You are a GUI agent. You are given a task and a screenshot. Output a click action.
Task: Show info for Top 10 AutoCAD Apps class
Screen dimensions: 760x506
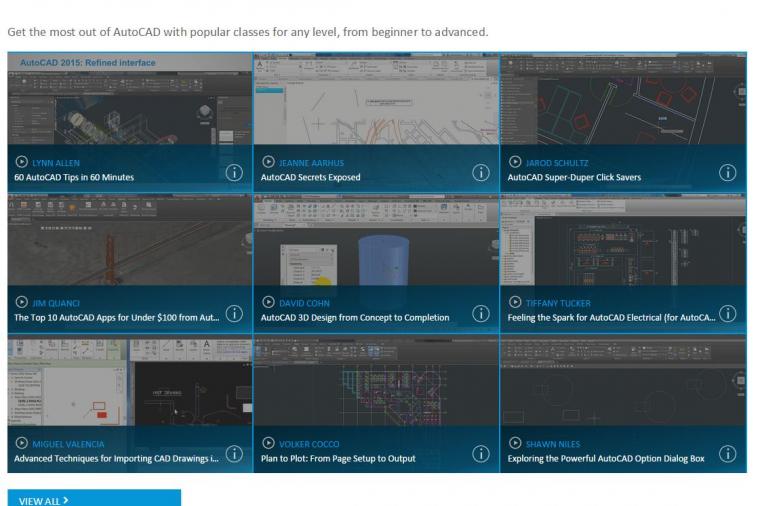point(234,314)
